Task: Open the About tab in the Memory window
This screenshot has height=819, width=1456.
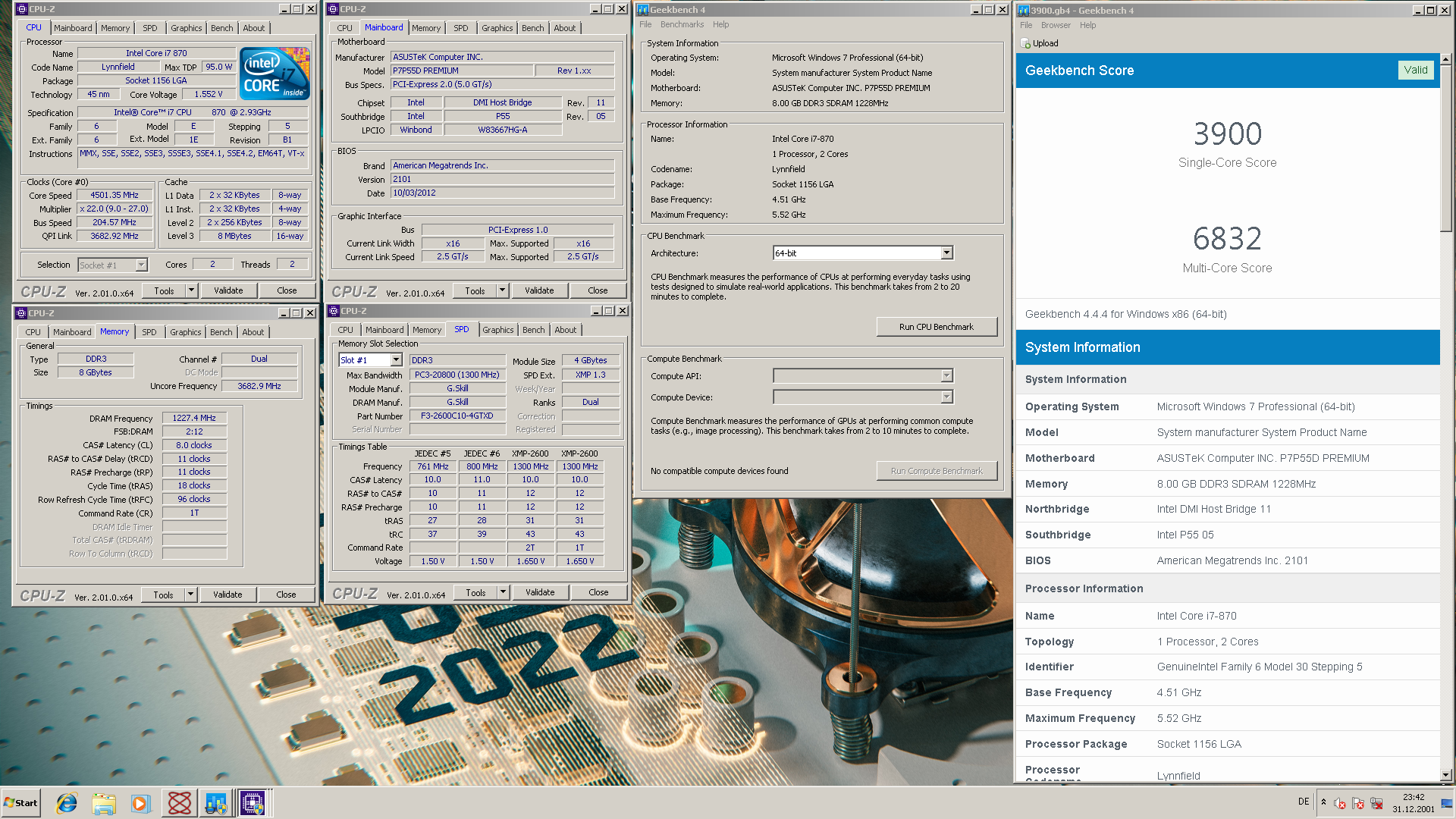Action: click(253, 332)
